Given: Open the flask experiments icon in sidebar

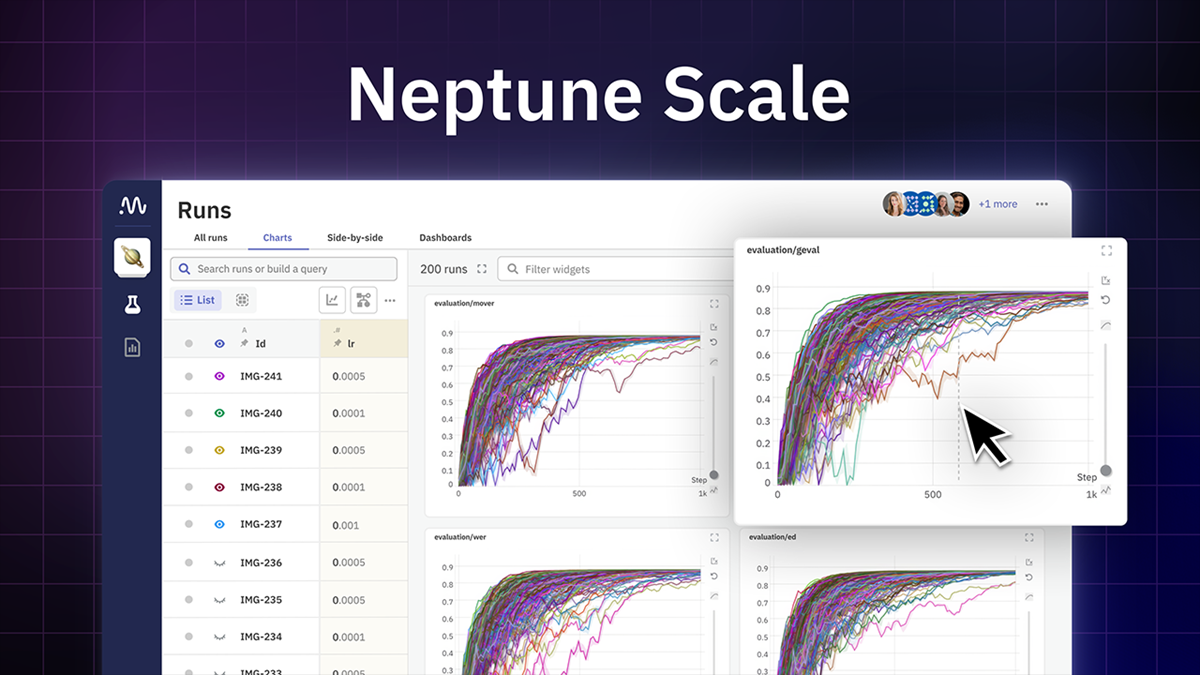Looking at the screenshot, I should click(x=132, y=305).
